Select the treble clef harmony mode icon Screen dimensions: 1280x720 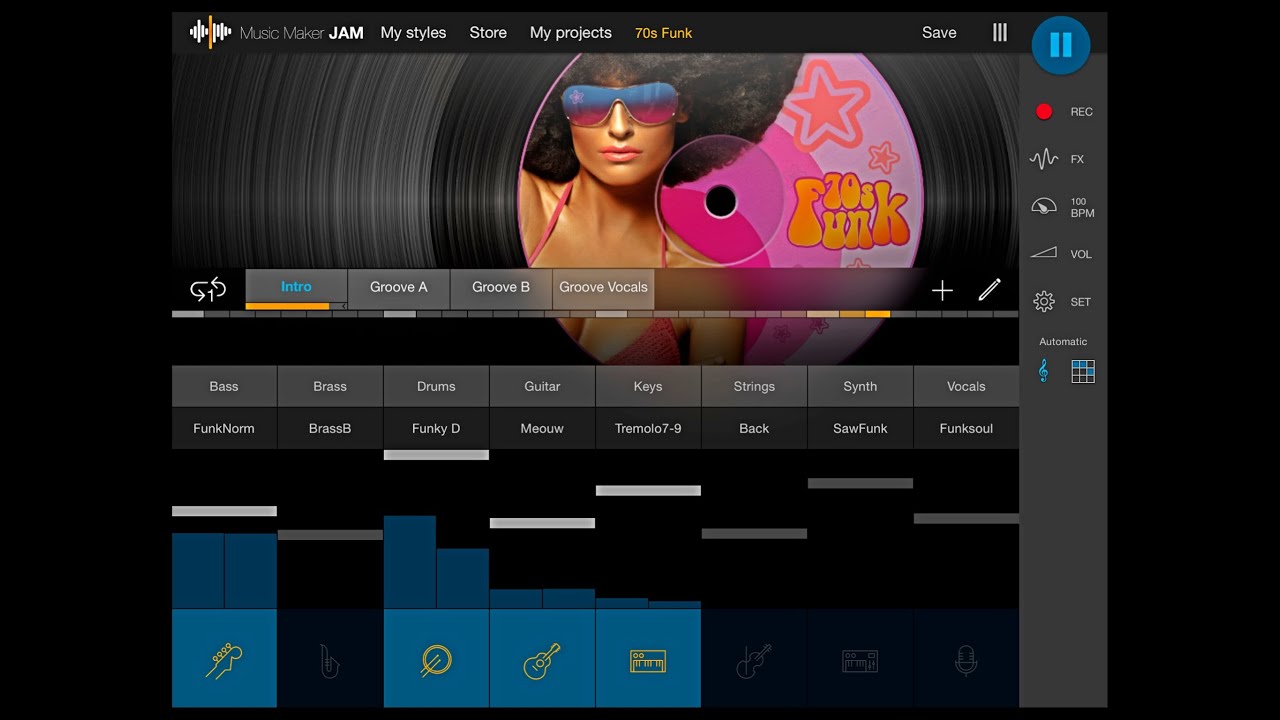coord(1043,372)
